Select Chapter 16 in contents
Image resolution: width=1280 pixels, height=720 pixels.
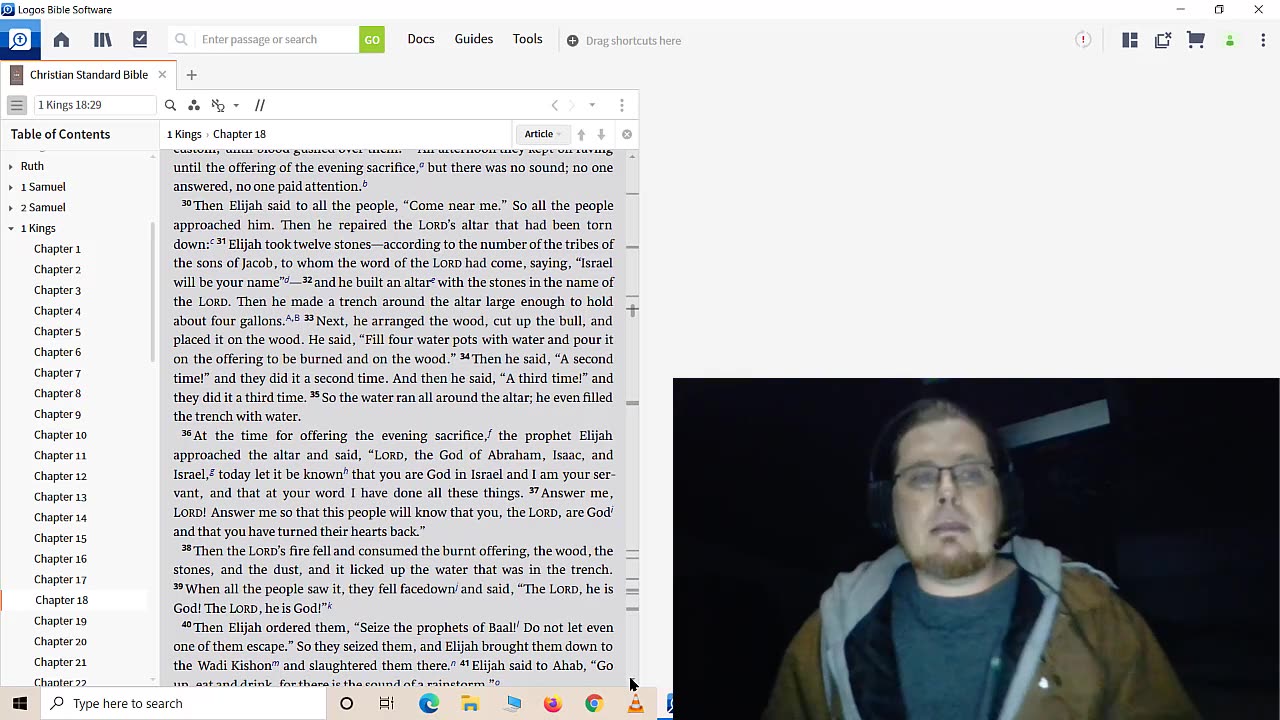pyautogui.click(x=60, y=559)
